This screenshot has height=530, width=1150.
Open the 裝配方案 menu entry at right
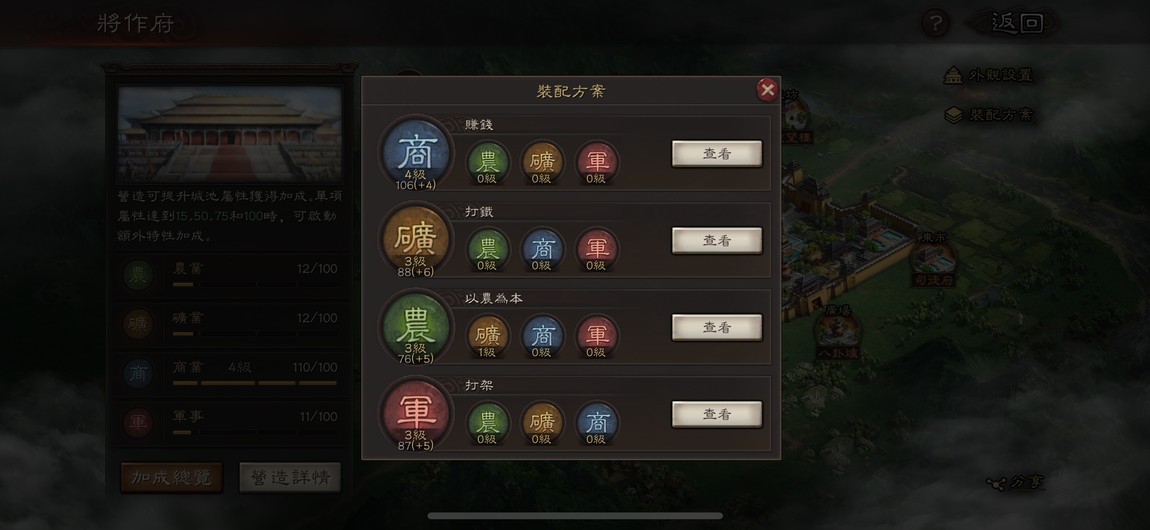coord(989,114)
